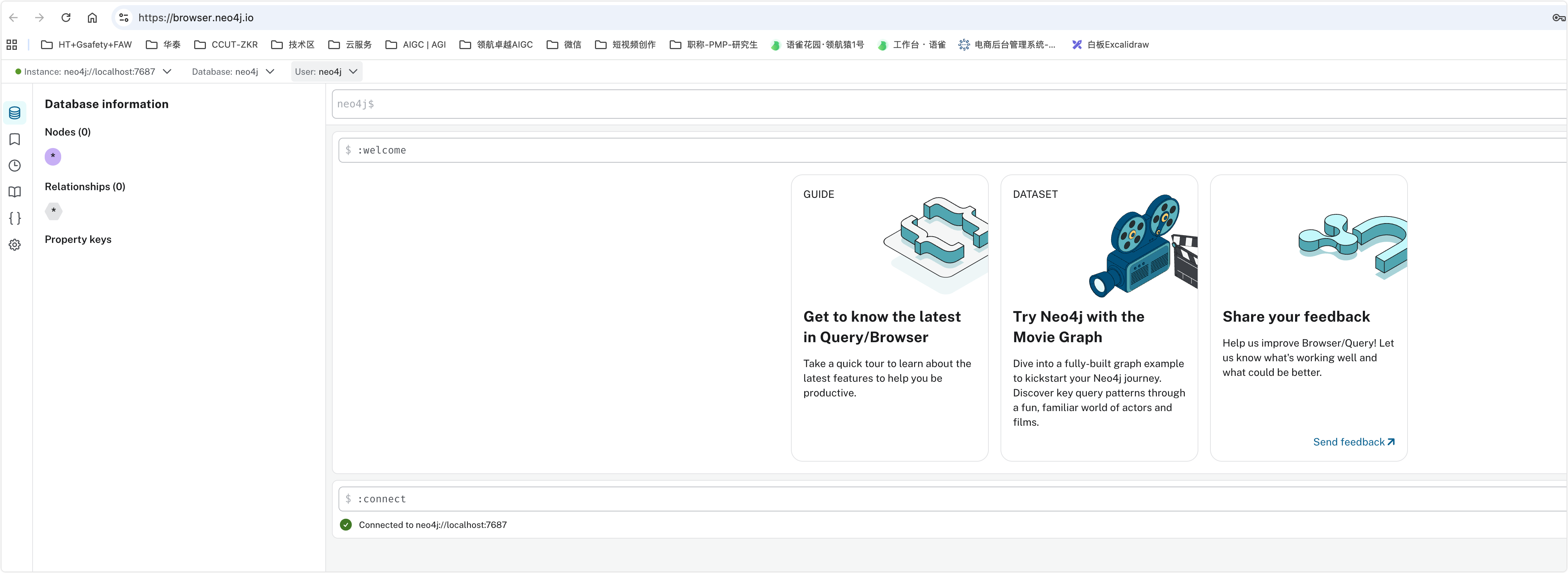Image resolution: width=1568 pixels, height=573 pixels.
Task: Click the :connect command field
Action: click(x=953, y=499)
